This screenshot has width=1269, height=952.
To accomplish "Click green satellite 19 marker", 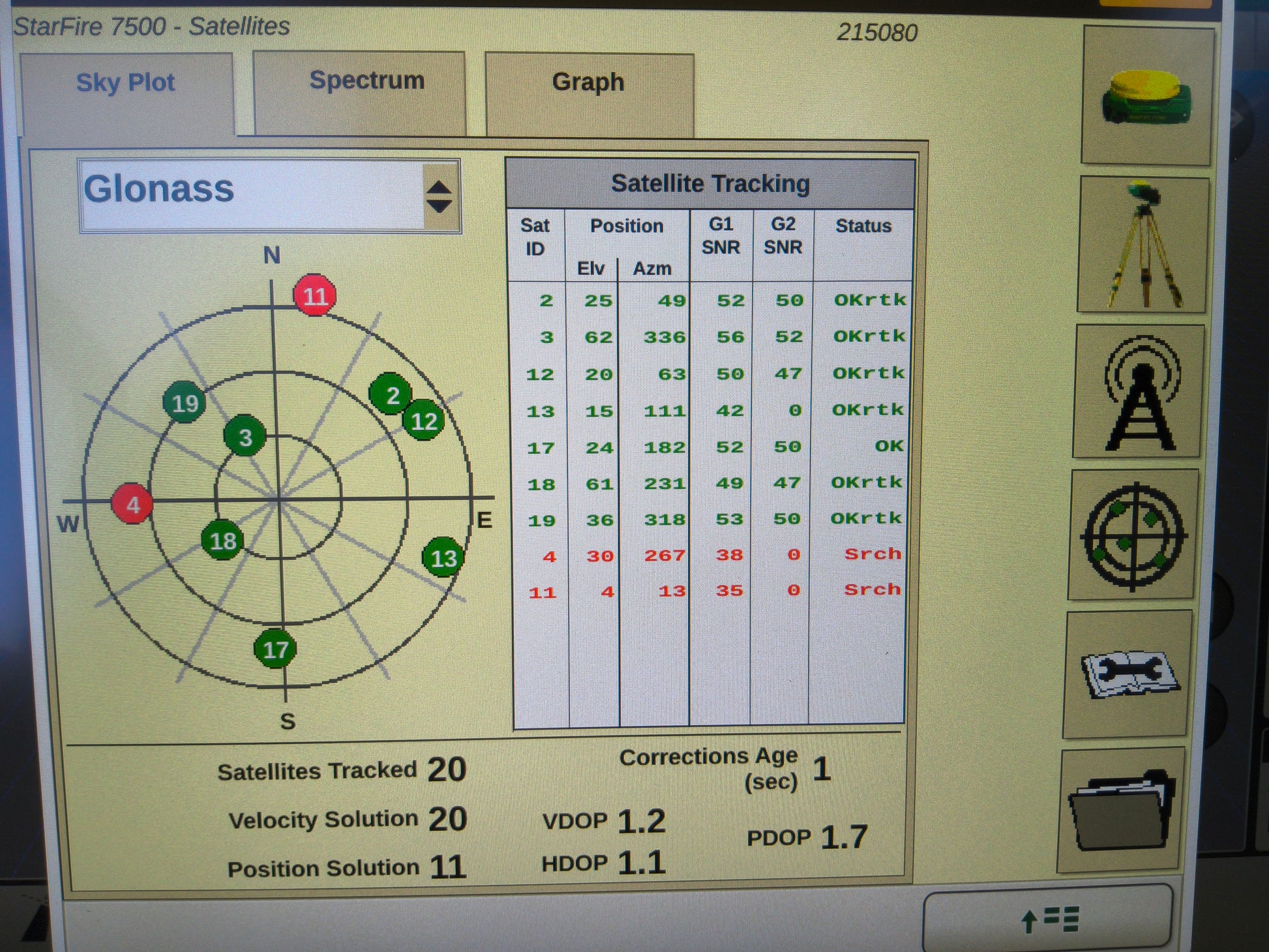I will tap(185, 403).
